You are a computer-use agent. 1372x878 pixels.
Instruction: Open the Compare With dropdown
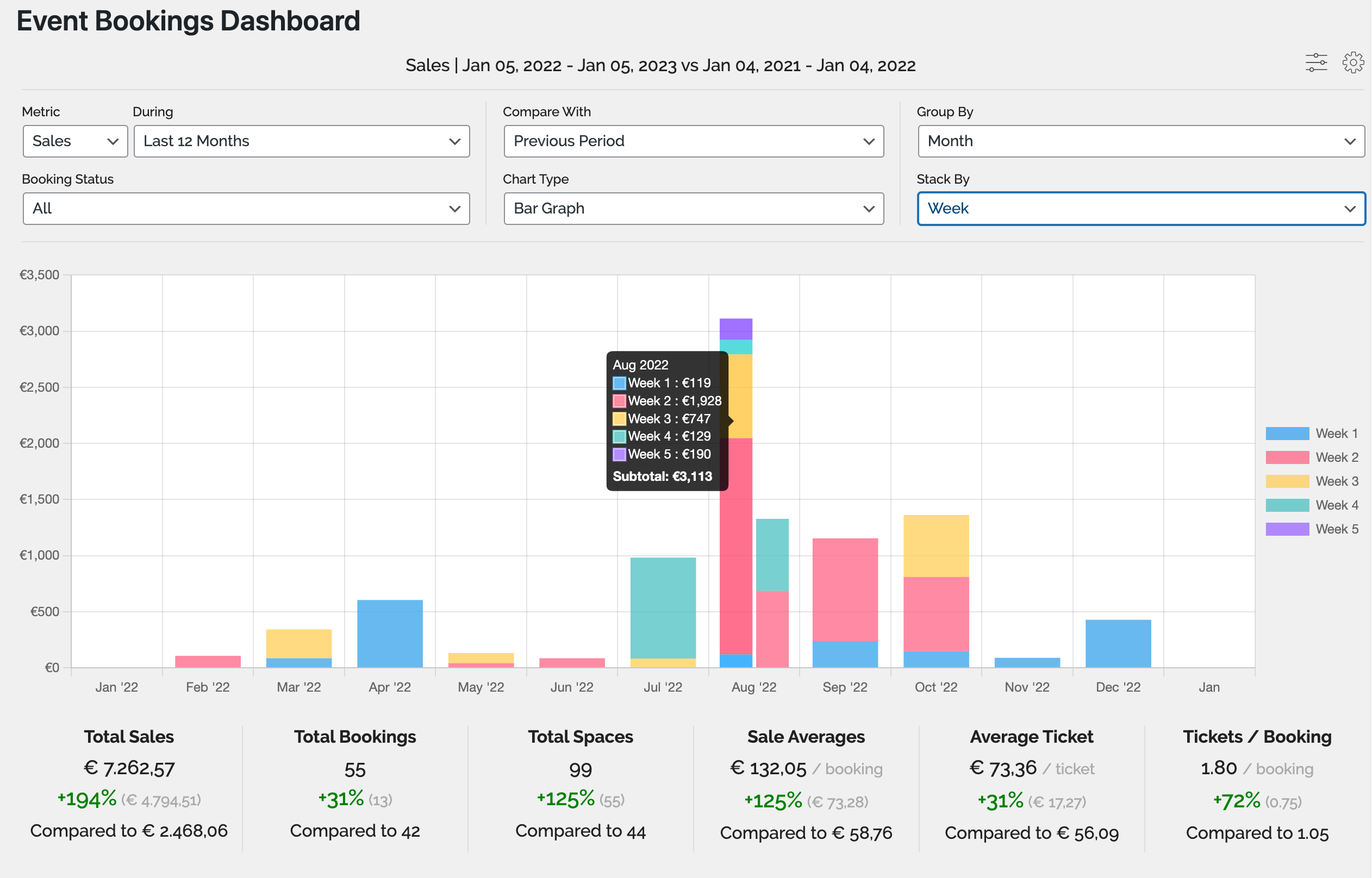point(694,141)
